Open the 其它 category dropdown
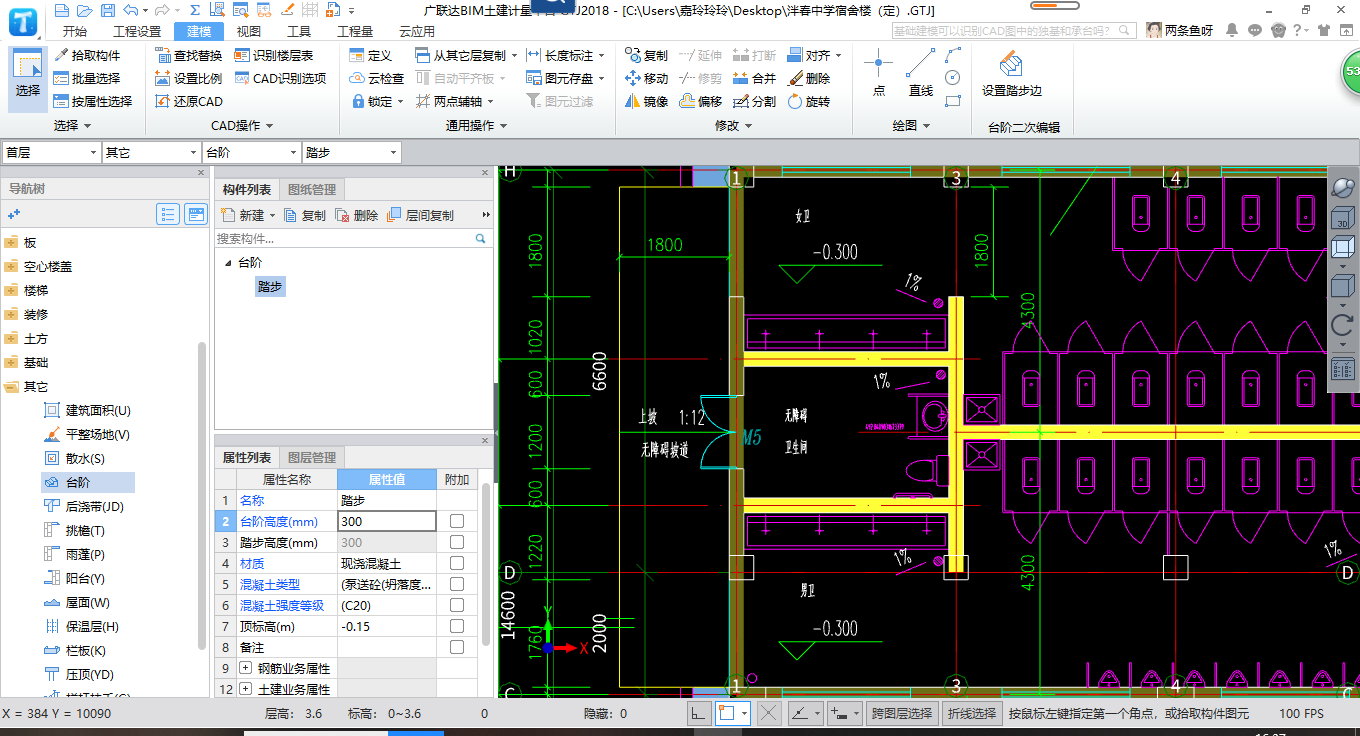 (x=151, y=152)
